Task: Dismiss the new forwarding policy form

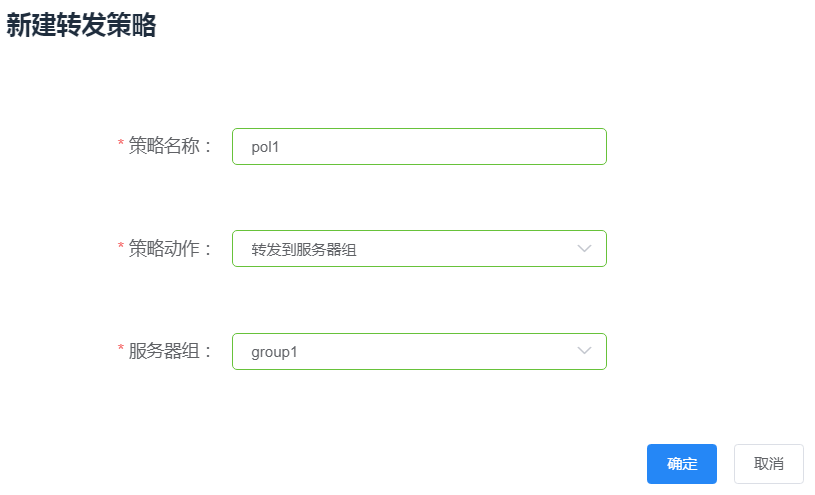Action: (x=768, y=464)
